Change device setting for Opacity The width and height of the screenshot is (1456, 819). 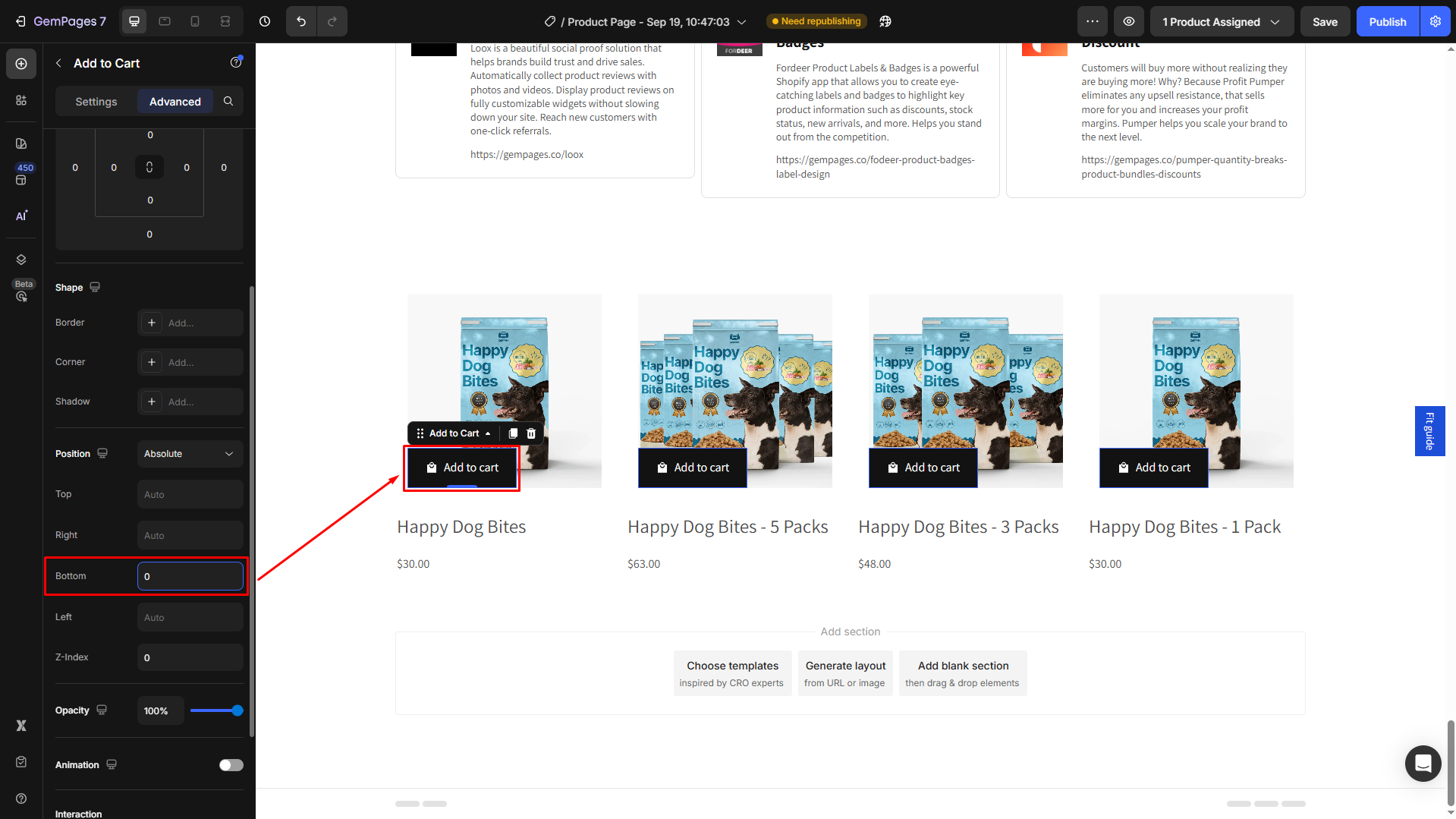tap(102, 710)
